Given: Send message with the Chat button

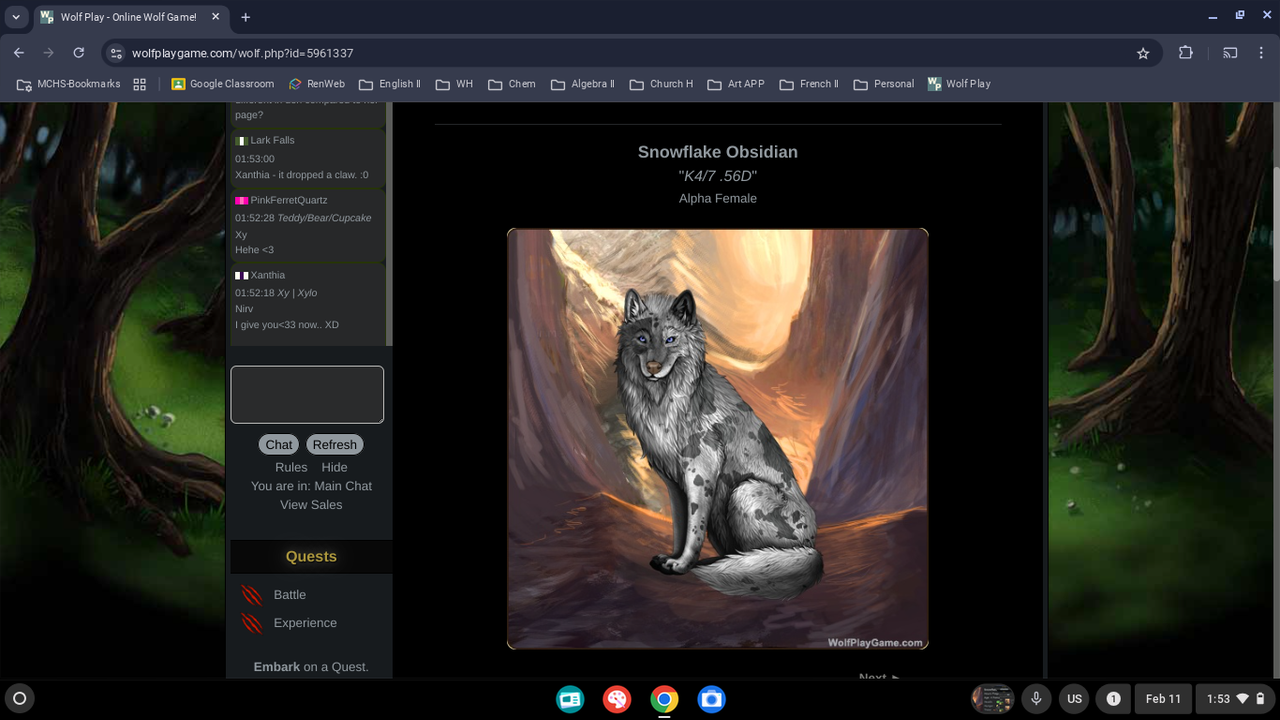Looking at the screenshot, I should pos(279,445).
